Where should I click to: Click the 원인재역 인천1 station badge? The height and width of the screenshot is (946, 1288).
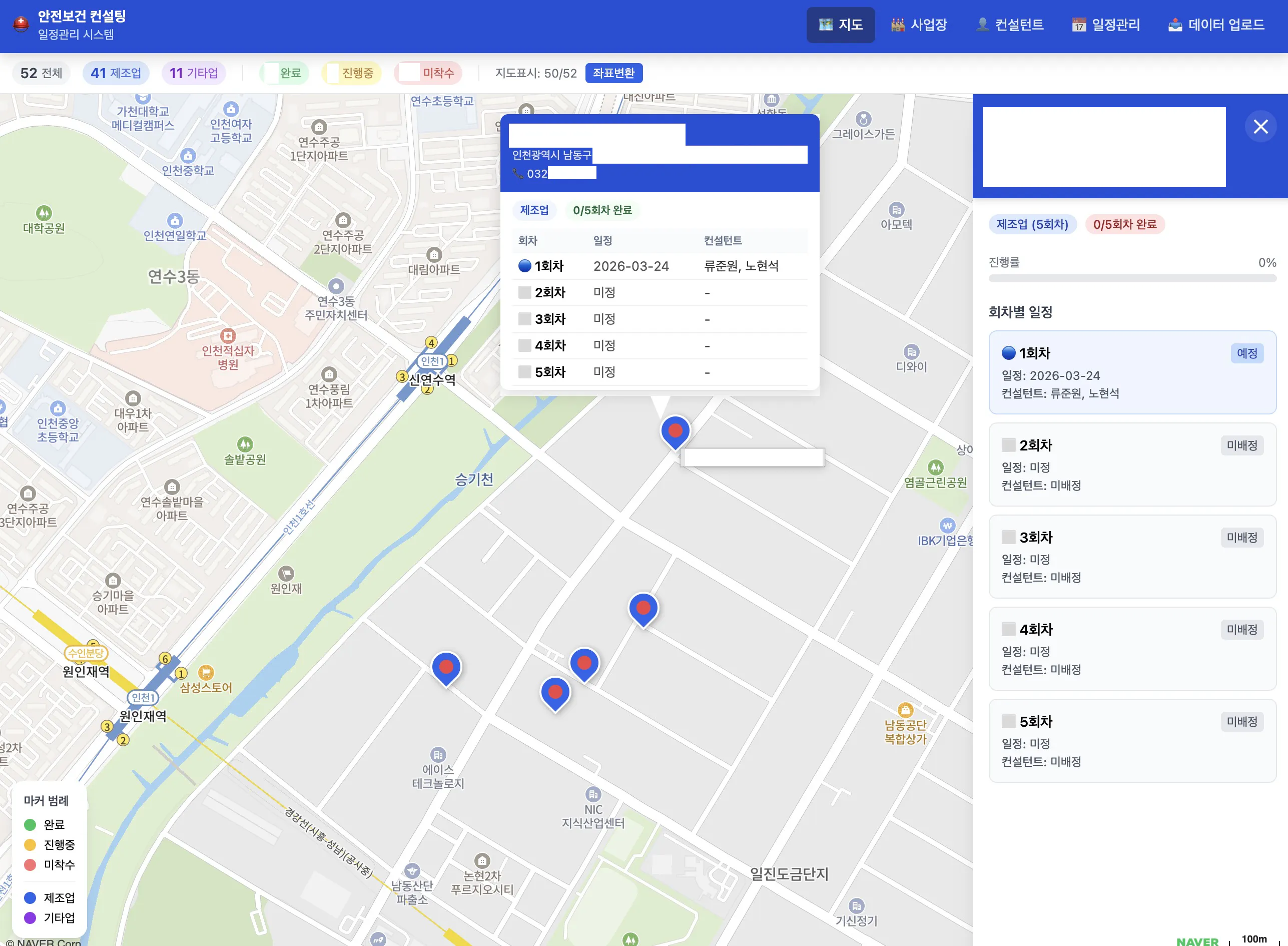tap(143, 697)
